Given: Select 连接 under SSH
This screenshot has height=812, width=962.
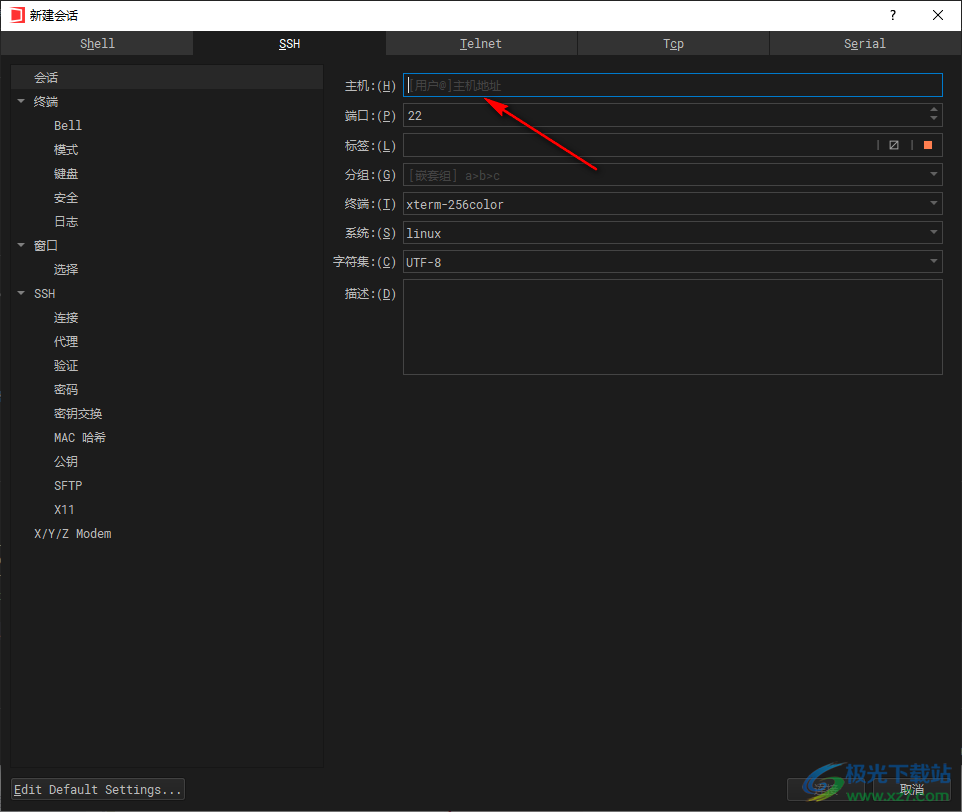Looking at the screenshot, I should tap(66, 318).
